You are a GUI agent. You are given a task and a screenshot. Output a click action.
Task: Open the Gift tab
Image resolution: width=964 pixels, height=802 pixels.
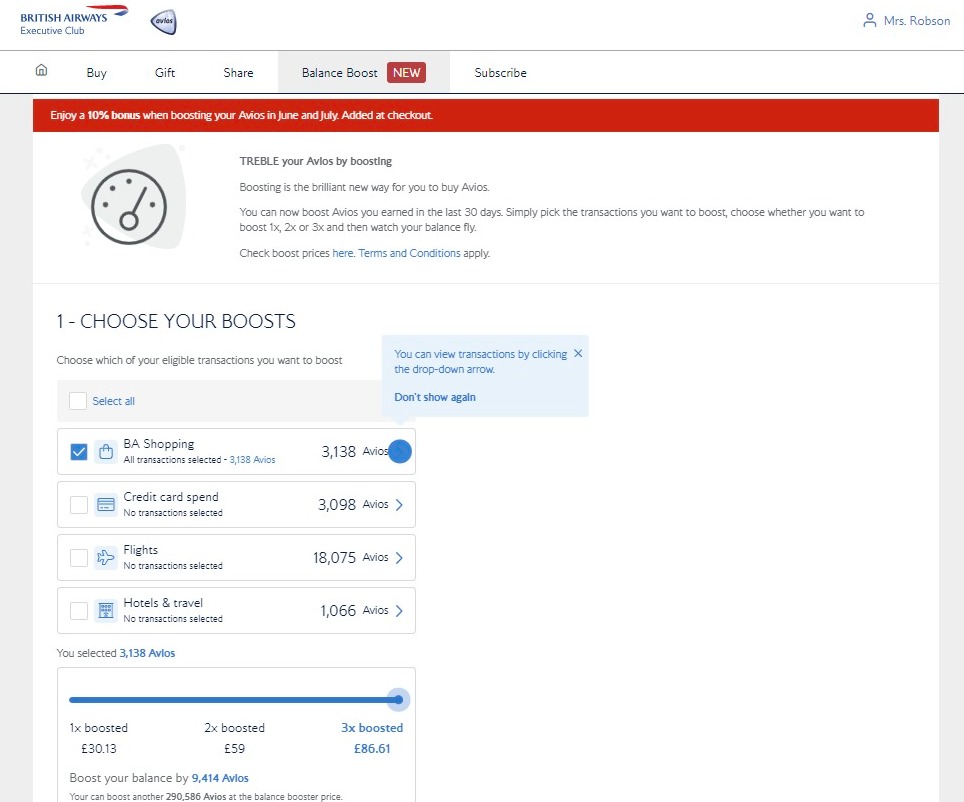164,72
